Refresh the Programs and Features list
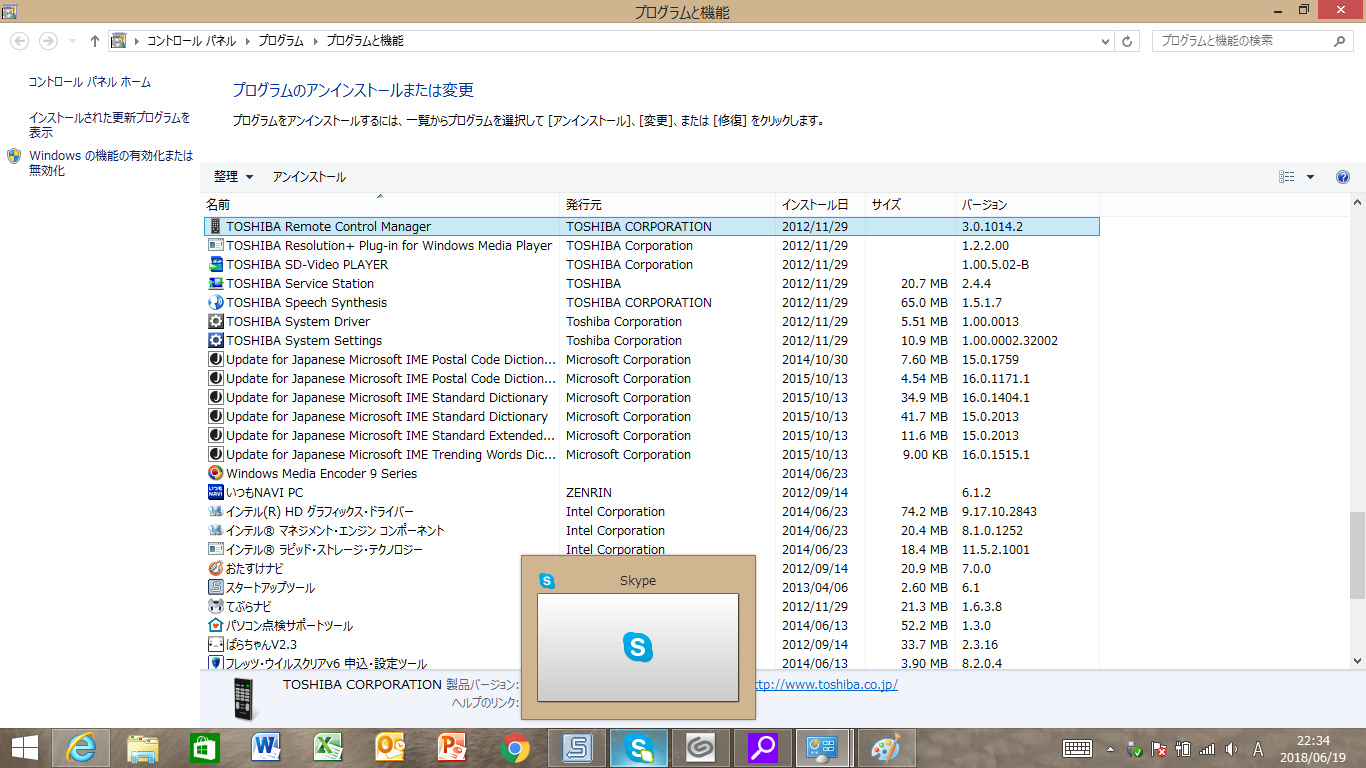The image size is (1366, 768). point(1128,41)
